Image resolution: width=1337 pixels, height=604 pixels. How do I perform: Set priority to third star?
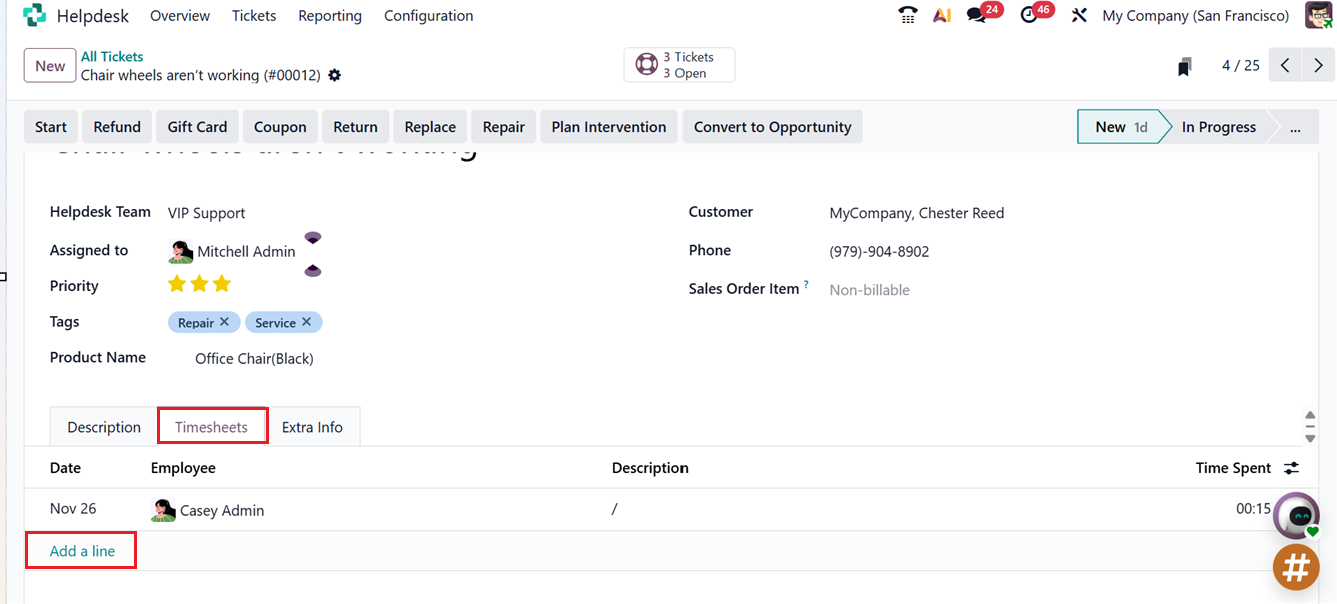(x=222, y=285)
